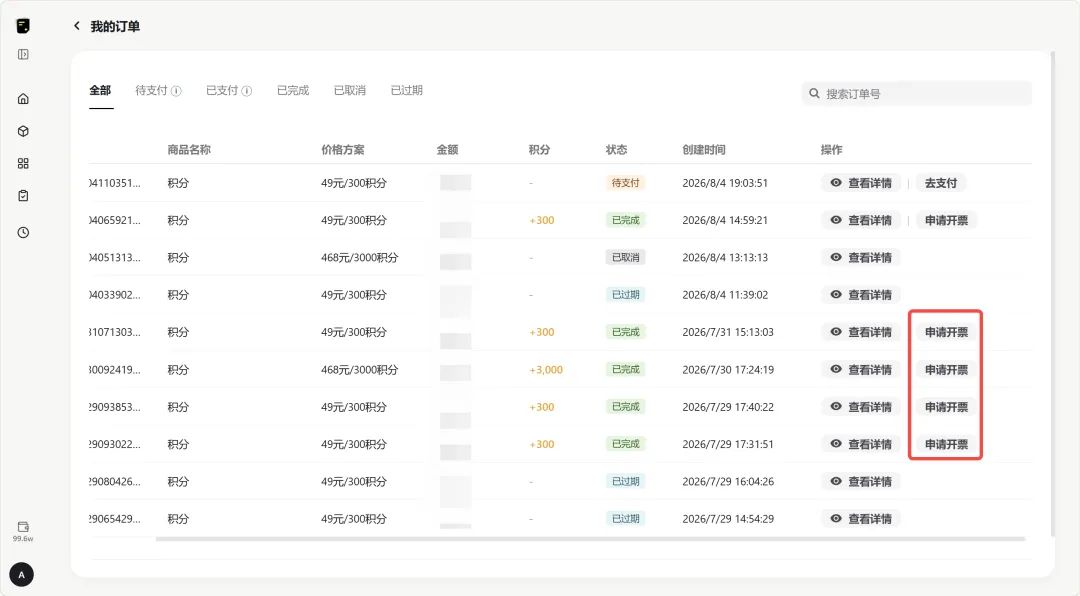Image resolution: width=1080 pixels, height=596 pixels.
Task: Open the cube icon in the sidebar
Action: 23,131
